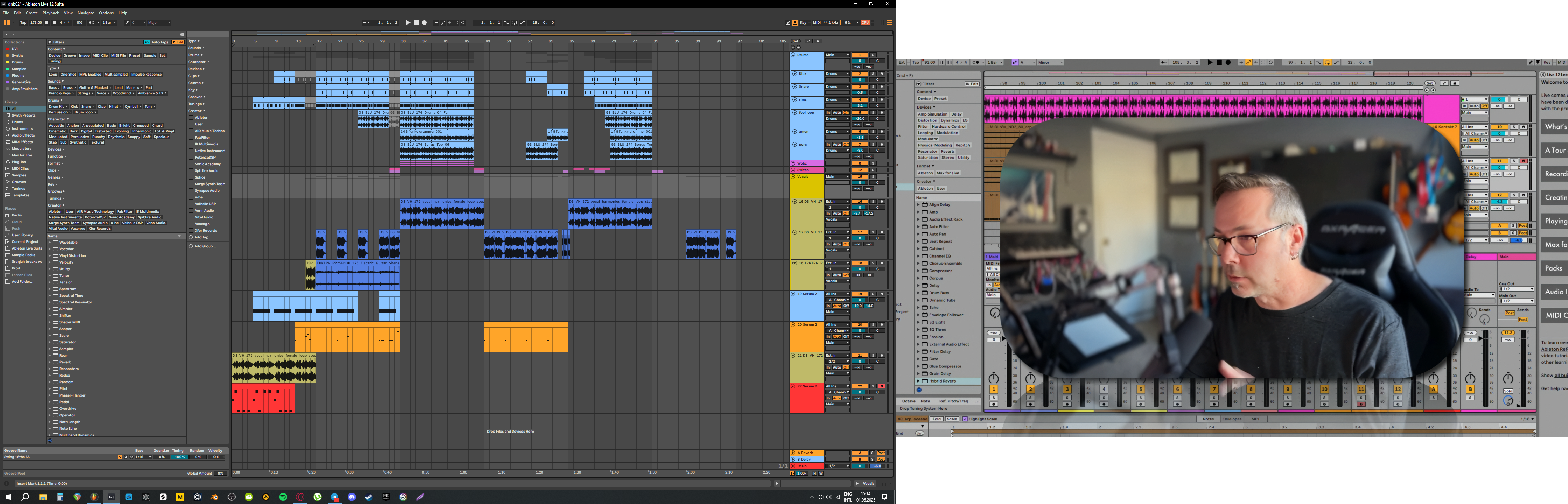Click the Tap tempo button in dnb02
Image resolution: width=1568 pixels, height=504 pixels.
pyautogui.click(x=23, y=22)
